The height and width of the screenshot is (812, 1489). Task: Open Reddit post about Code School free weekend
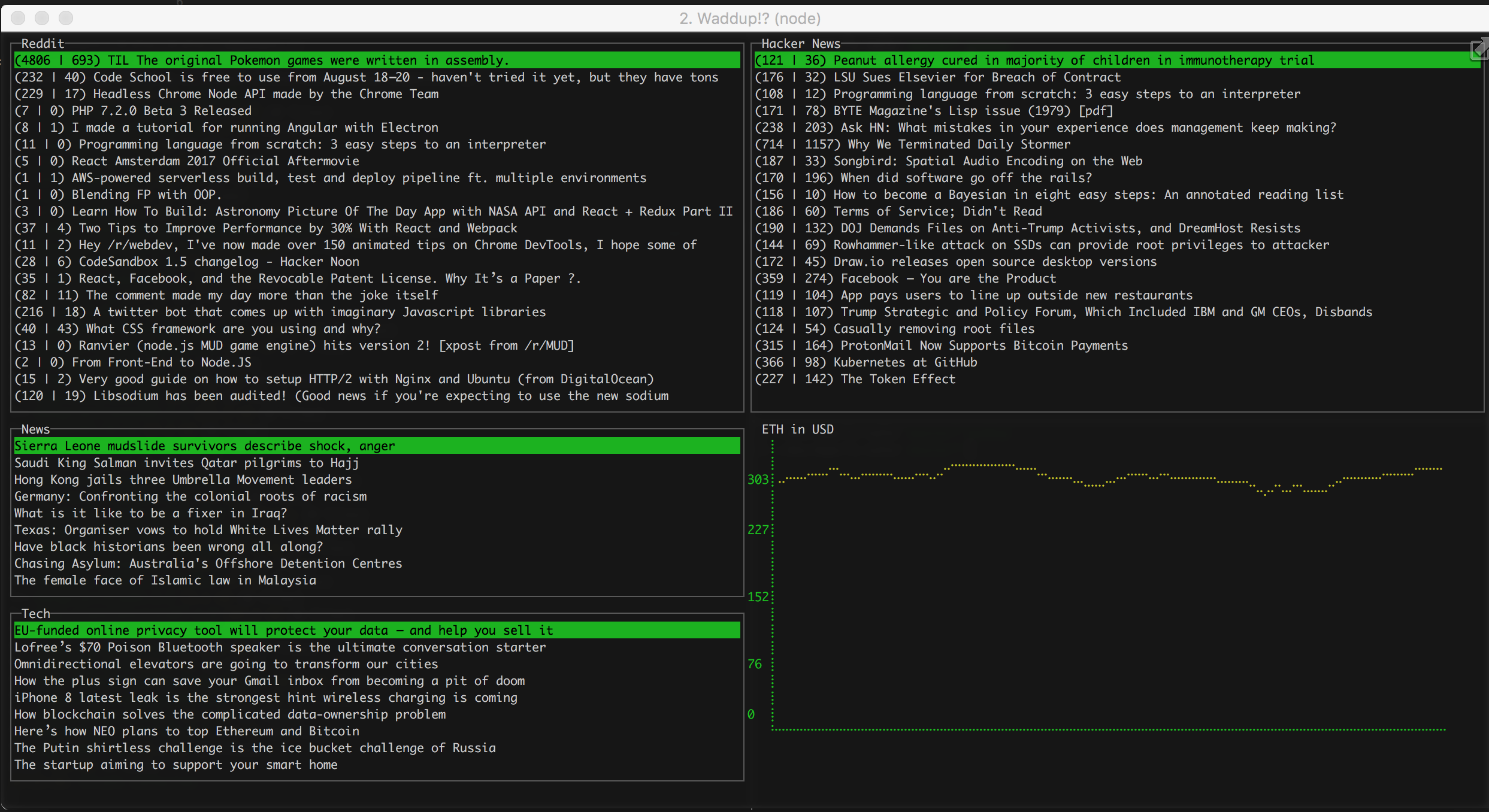pyautogui.click(x=367, y=77)
